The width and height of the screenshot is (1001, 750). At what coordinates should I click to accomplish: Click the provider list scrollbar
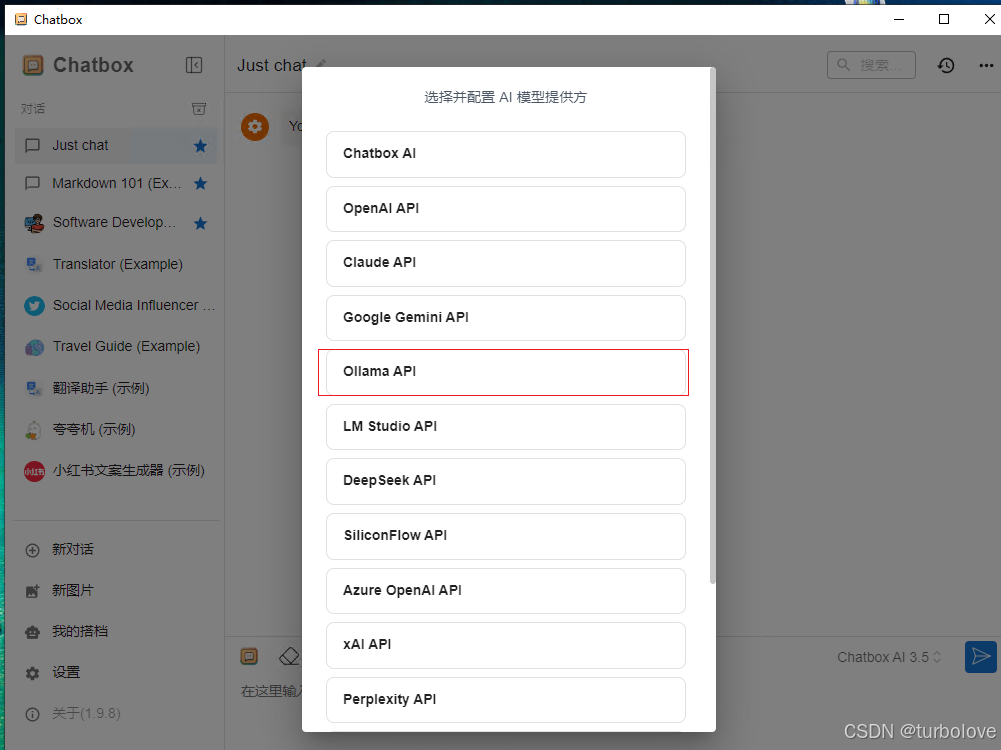pyautogui.click(x=712, y=326)
